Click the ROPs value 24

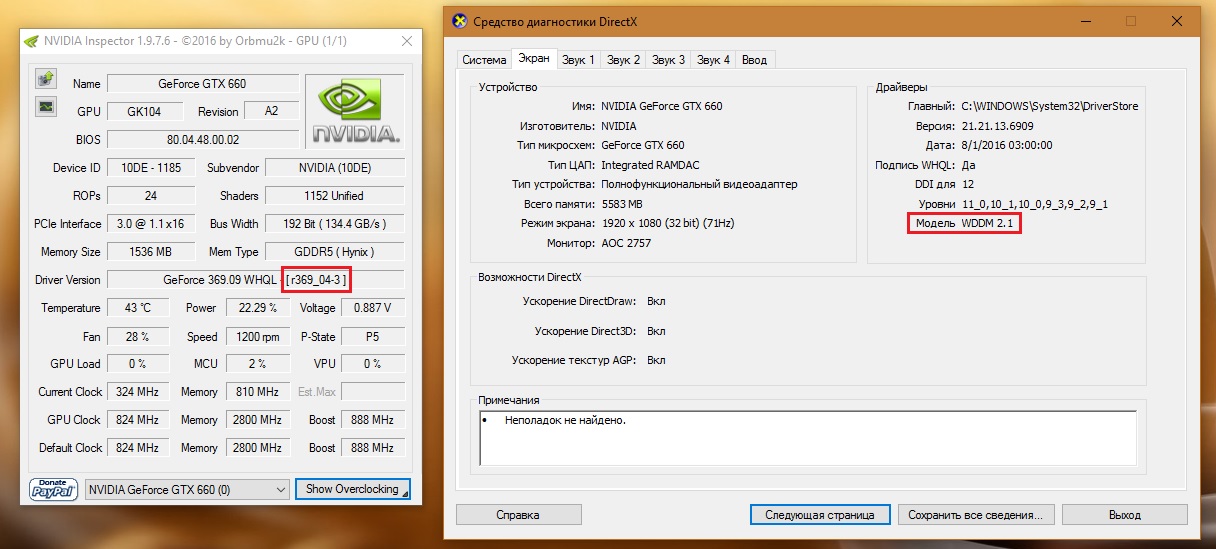(151, 196)
